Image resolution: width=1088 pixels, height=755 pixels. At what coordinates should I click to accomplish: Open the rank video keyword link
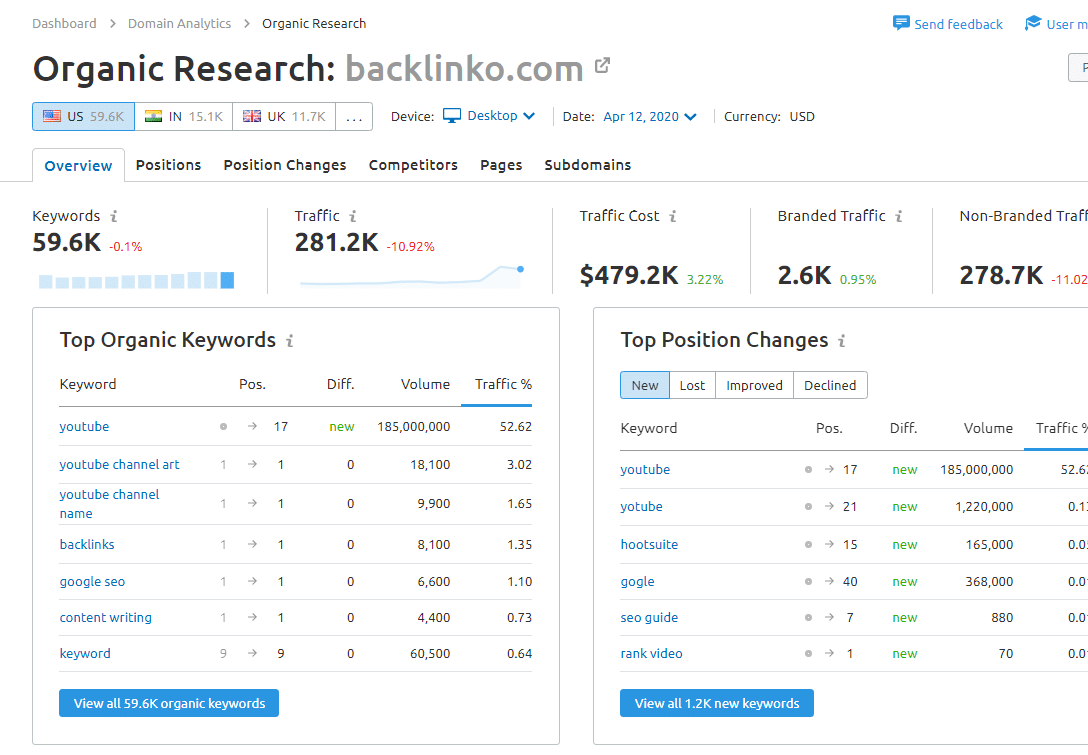pyautogui.click(x=651, y=654)
